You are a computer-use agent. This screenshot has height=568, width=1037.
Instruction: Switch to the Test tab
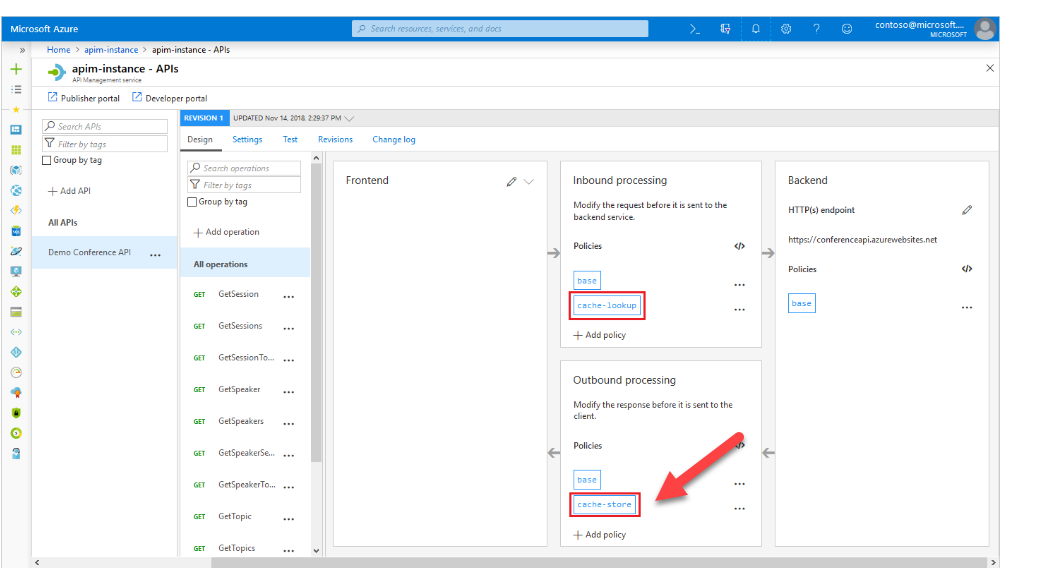point(290,140)
